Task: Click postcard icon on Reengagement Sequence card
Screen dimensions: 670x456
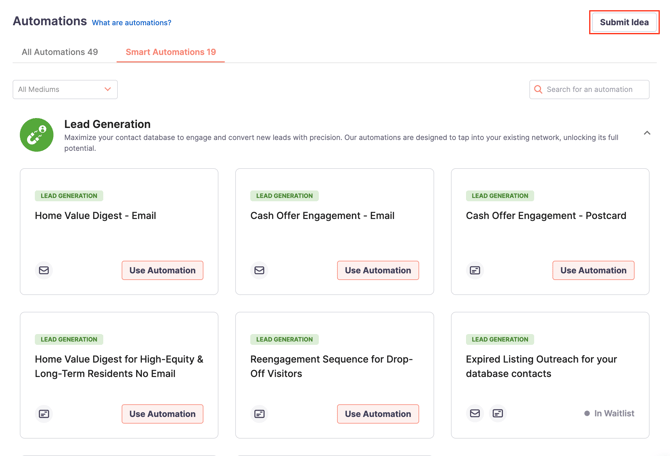Action: pos(259,414)
